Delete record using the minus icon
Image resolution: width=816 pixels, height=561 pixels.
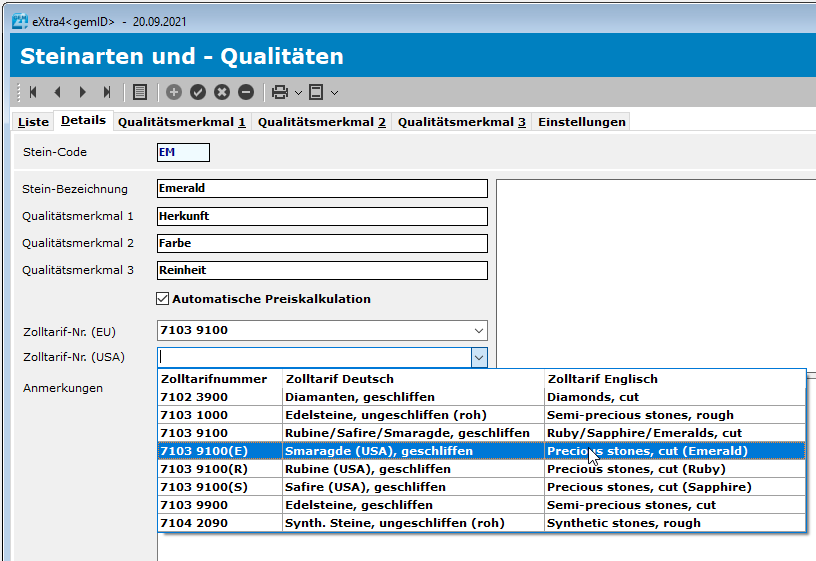[246, 92]
